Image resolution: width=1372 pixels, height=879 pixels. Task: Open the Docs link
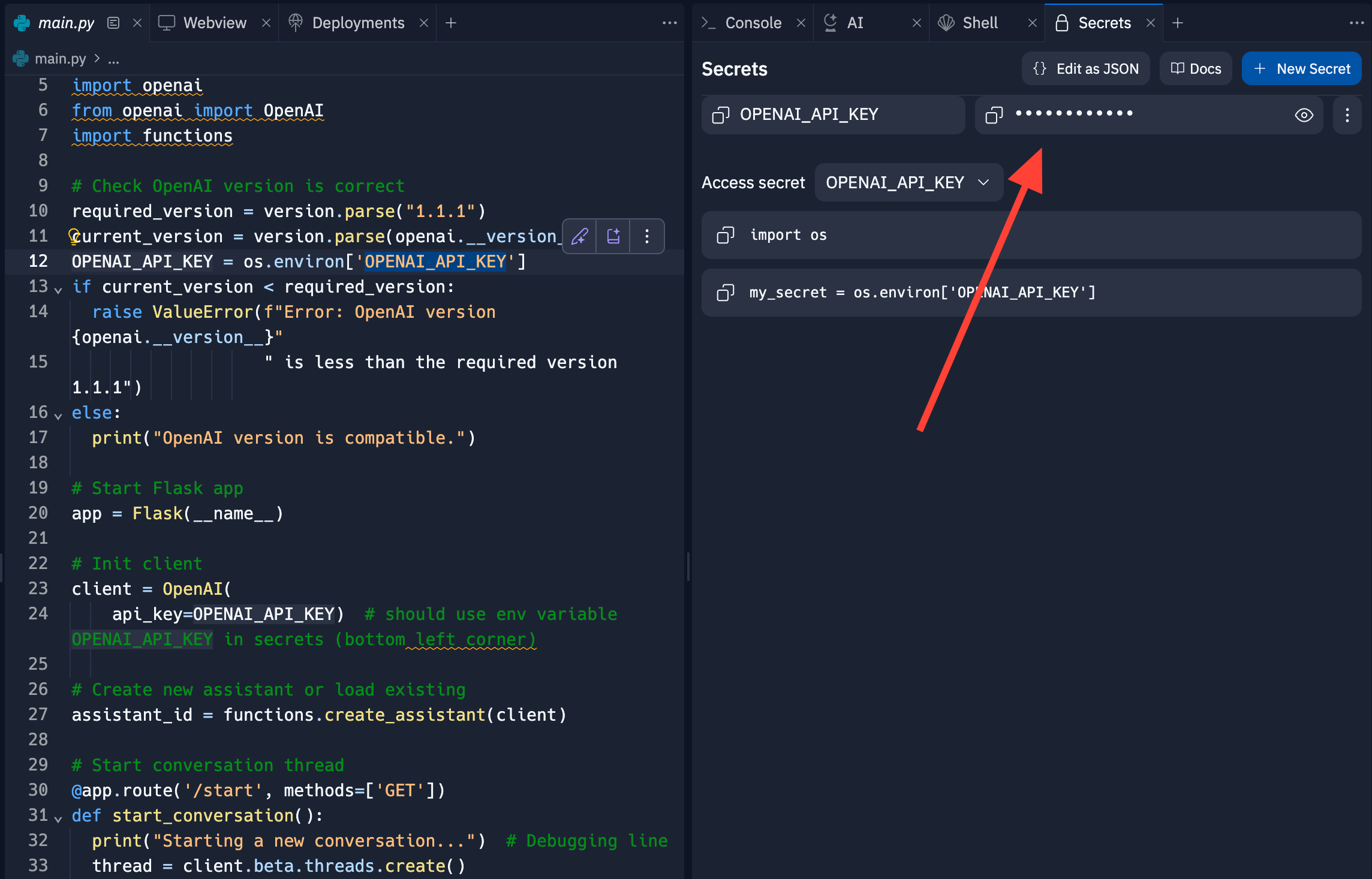coord(1196,69)
